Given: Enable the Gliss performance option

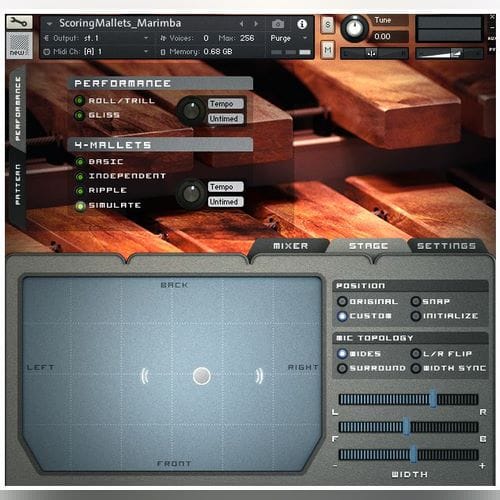Looking at the screenshot, I should (79, 115).
